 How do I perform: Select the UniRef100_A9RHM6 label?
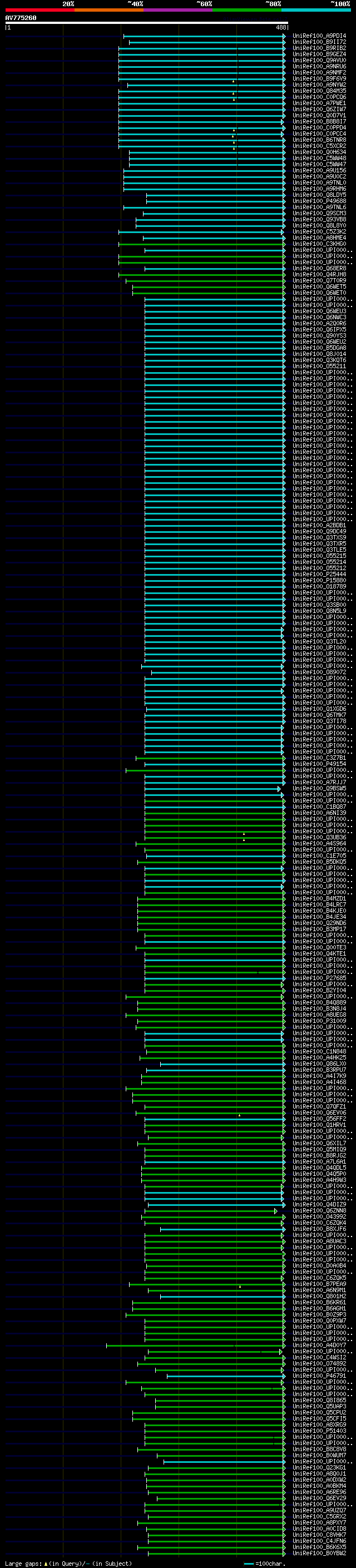pos(319,189)
